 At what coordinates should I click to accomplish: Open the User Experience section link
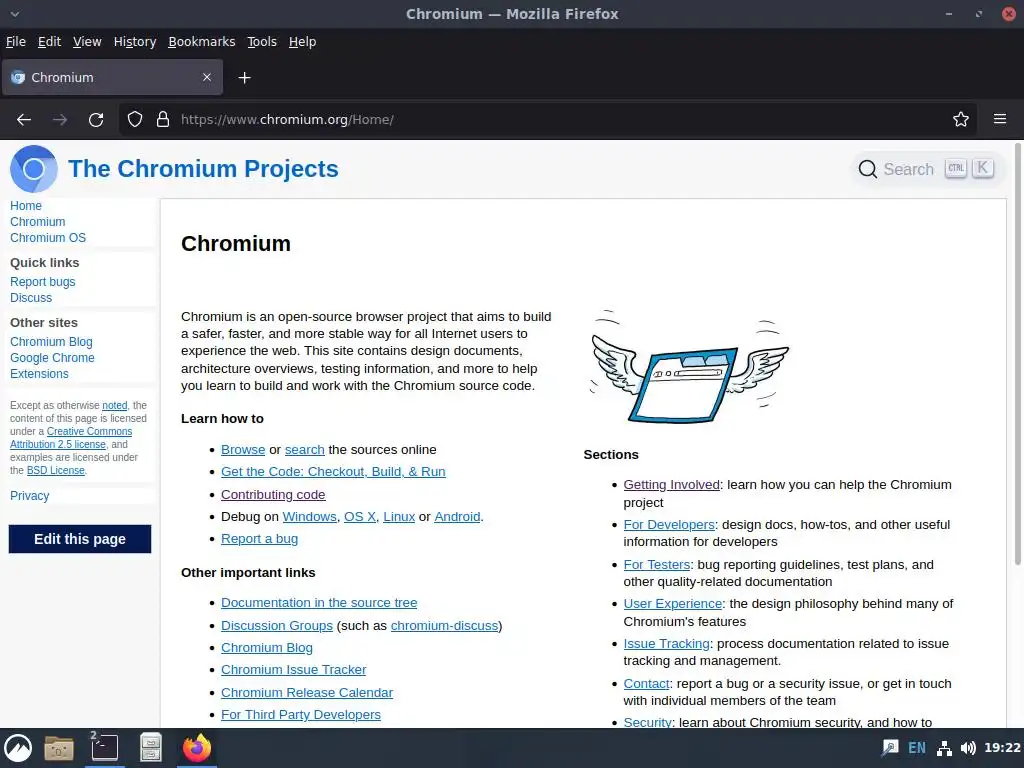pyautogui.click(x=673, y=603)
